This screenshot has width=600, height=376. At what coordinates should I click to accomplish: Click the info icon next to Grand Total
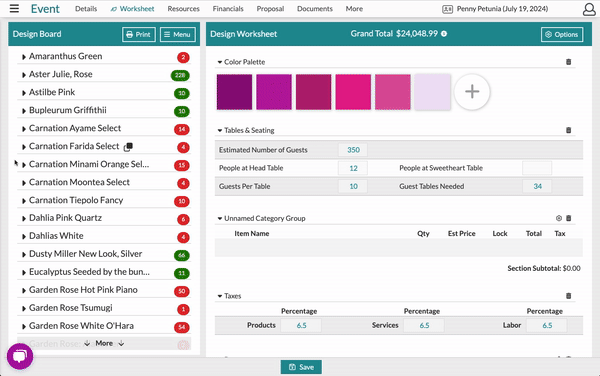point(444,34)
